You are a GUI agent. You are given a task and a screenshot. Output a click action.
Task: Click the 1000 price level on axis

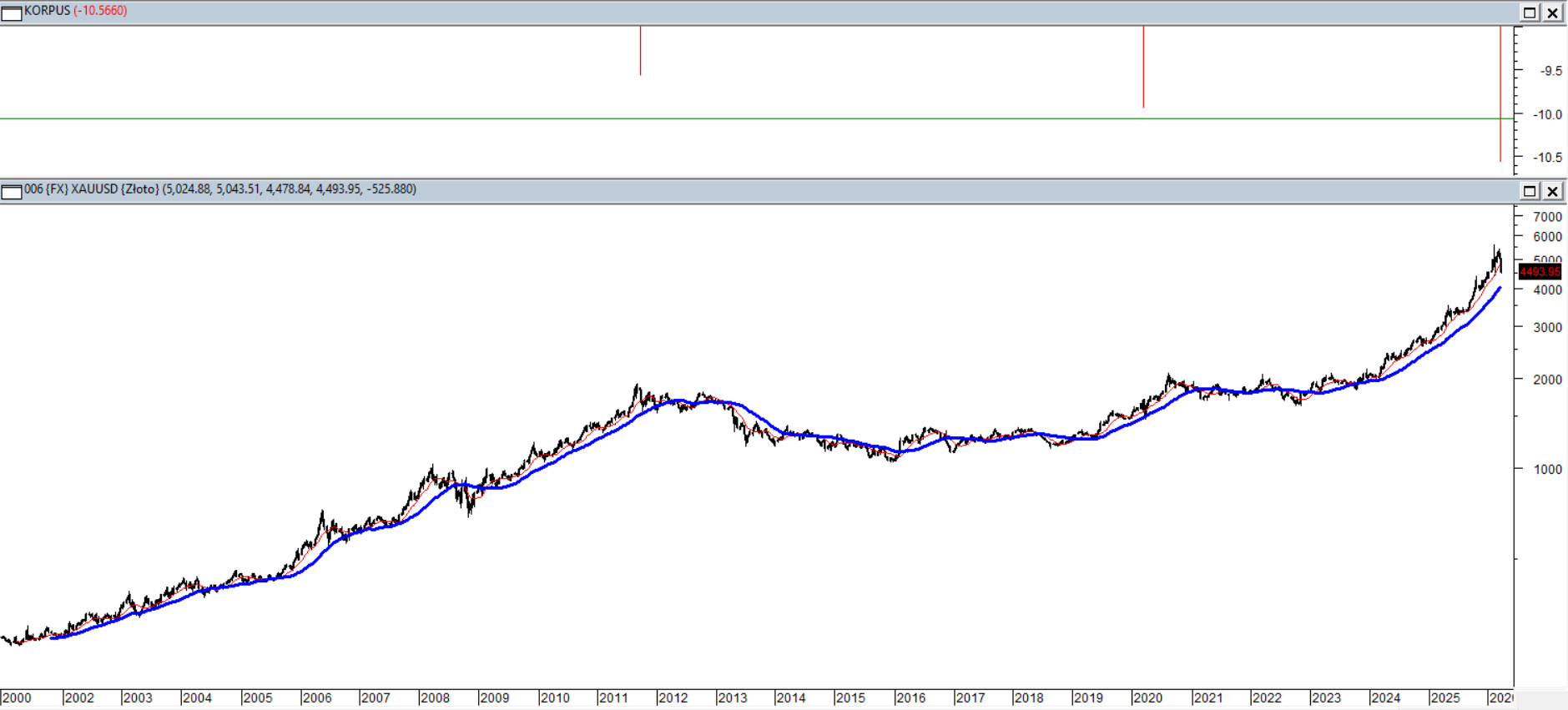coord(1547,470)
